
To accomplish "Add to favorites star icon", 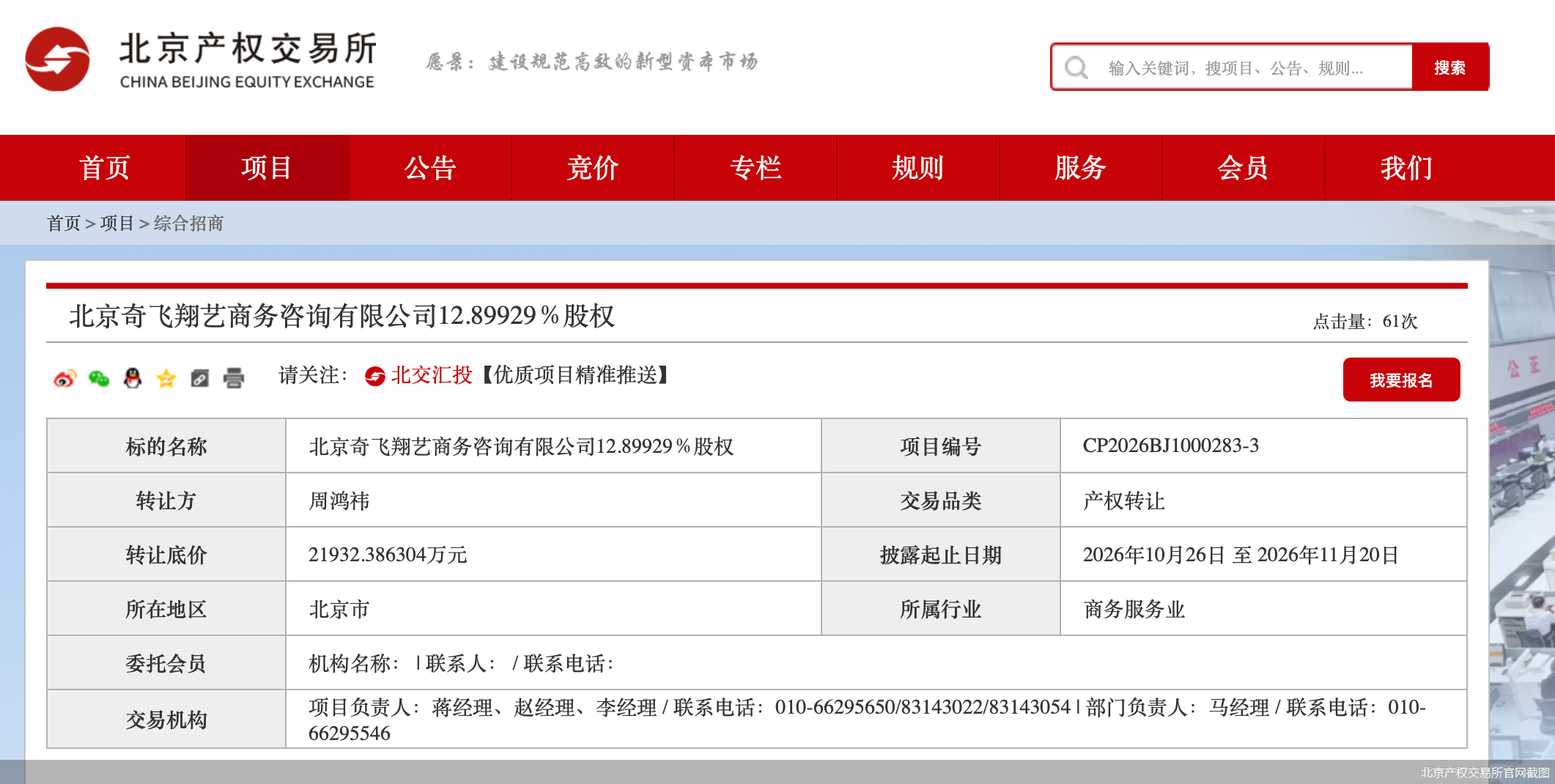I will [x=166, y=378].
